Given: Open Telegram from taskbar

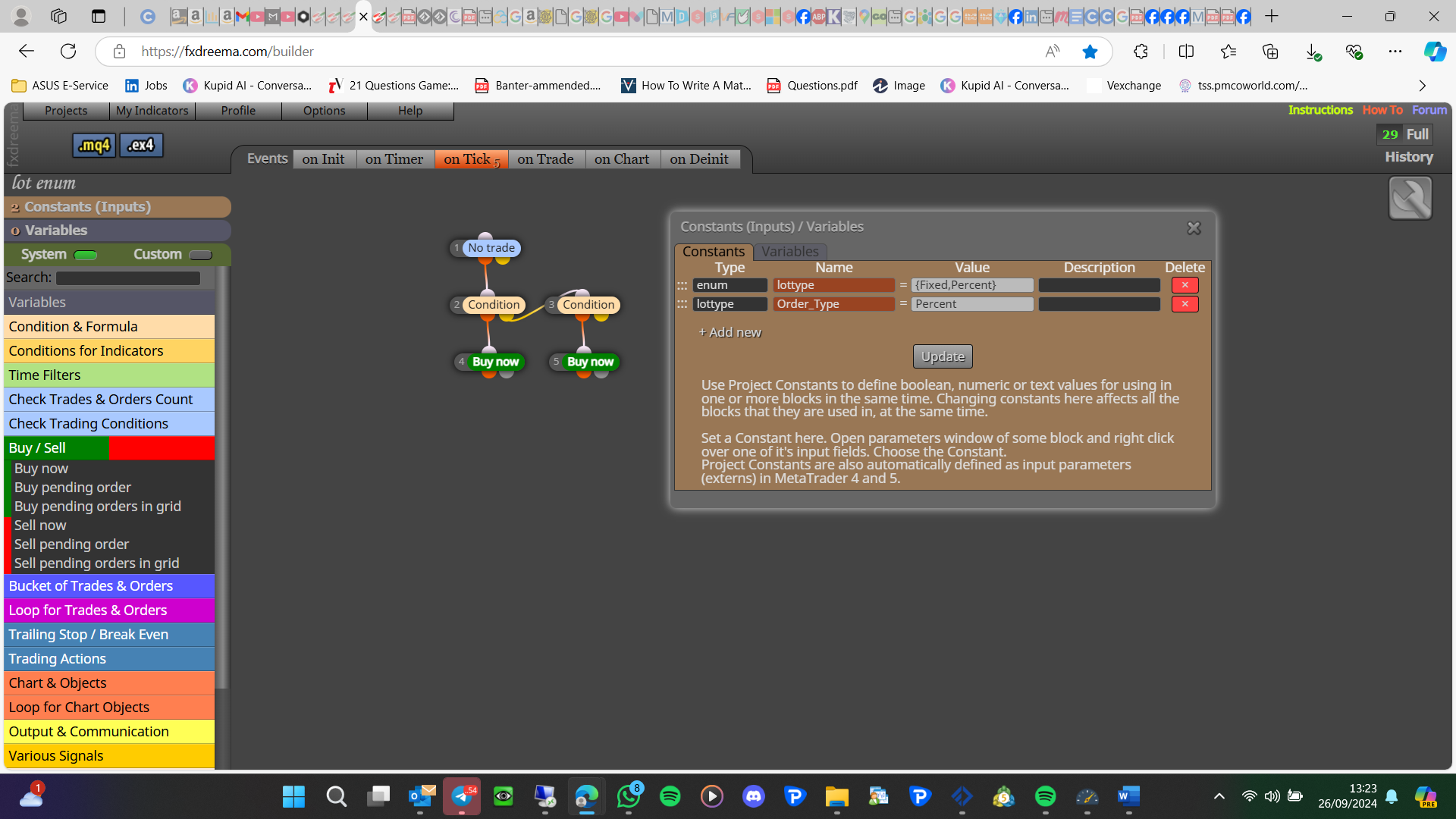Looking at the screenshot, I should click(462, 796).
